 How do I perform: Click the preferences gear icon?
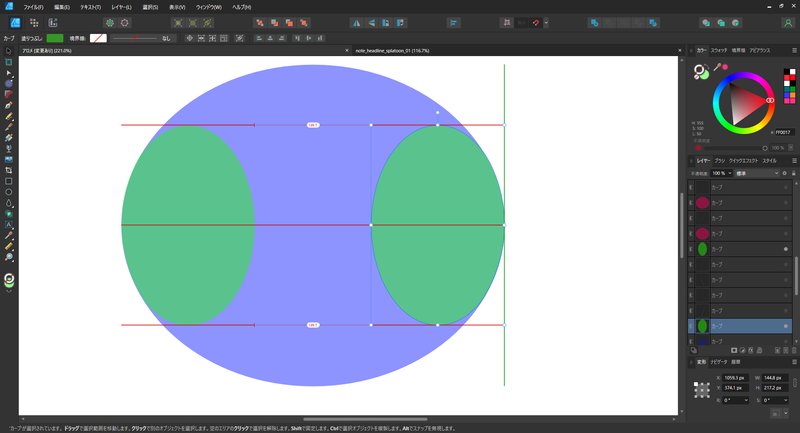click(x=124, y=23)
